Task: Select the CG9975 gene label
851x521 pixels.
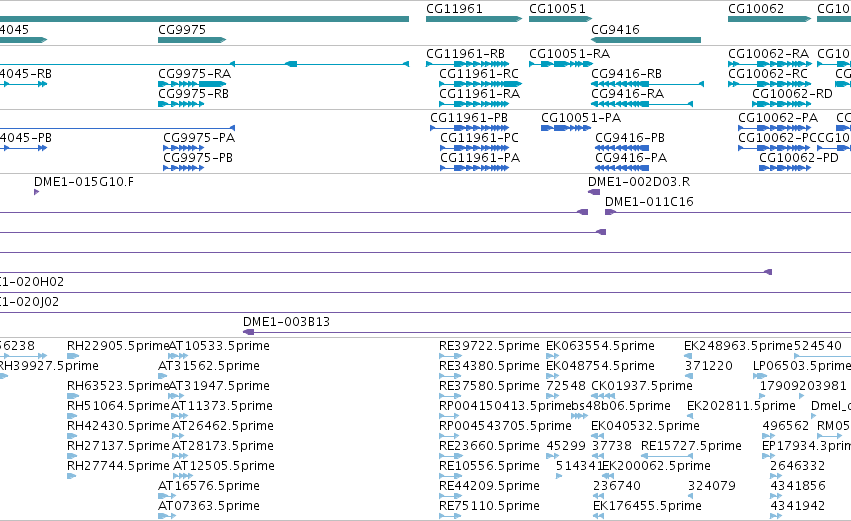Action: 182,29
